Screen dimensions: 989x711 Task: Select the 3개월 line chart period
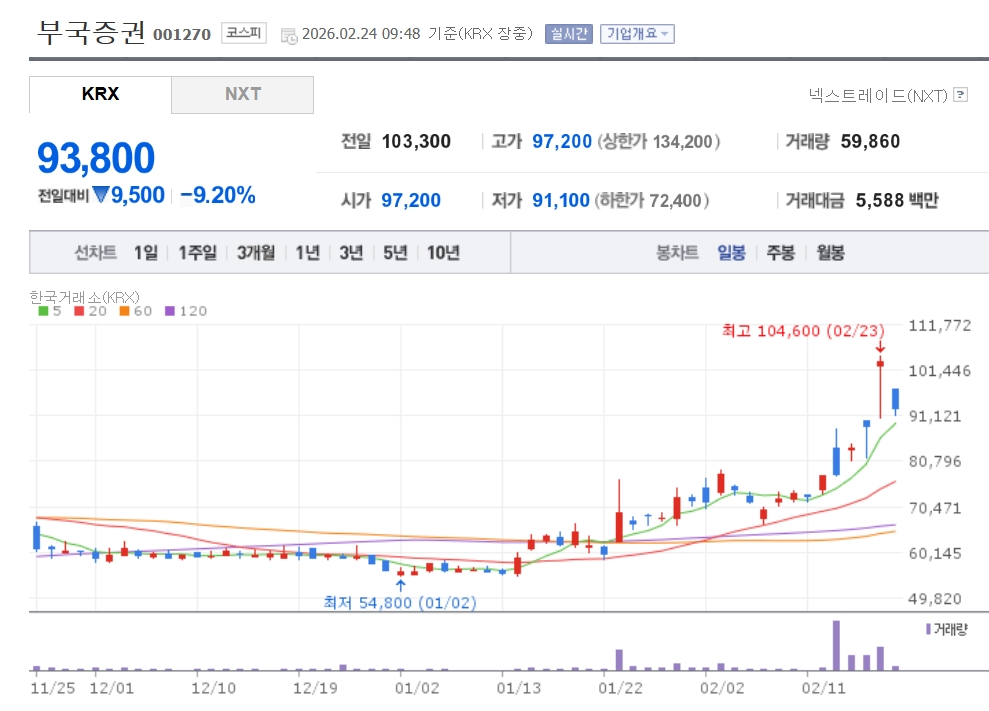click(257, 253)
